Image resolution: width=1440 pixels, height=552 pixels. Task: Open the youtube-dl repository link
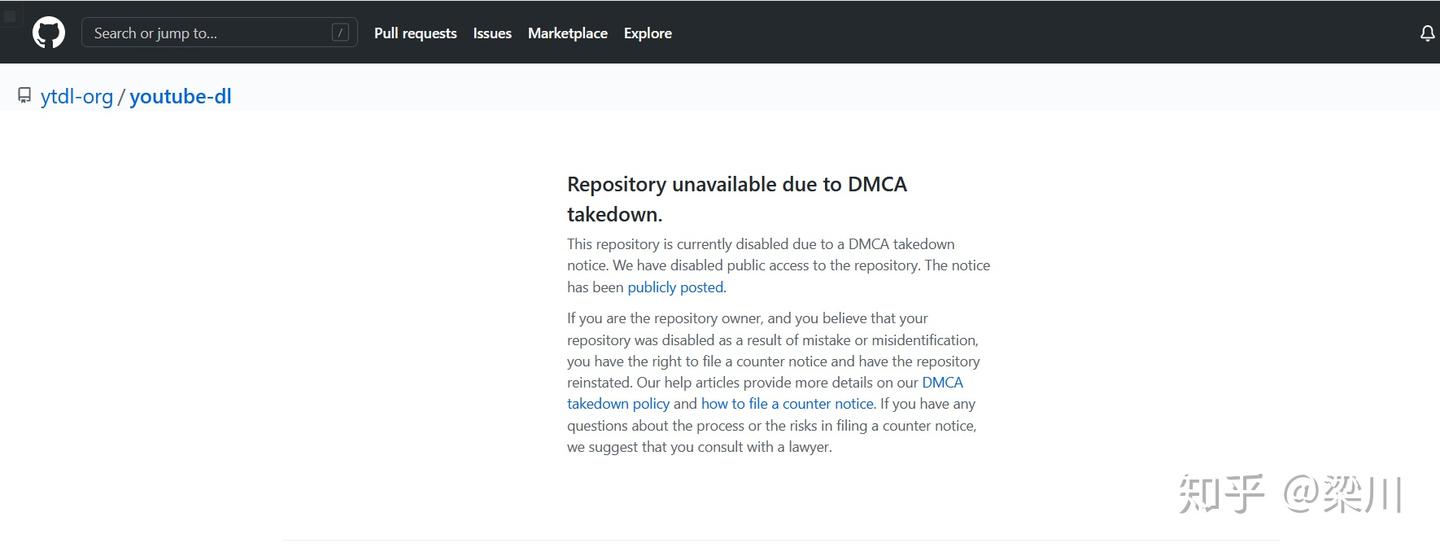[180, 97]
